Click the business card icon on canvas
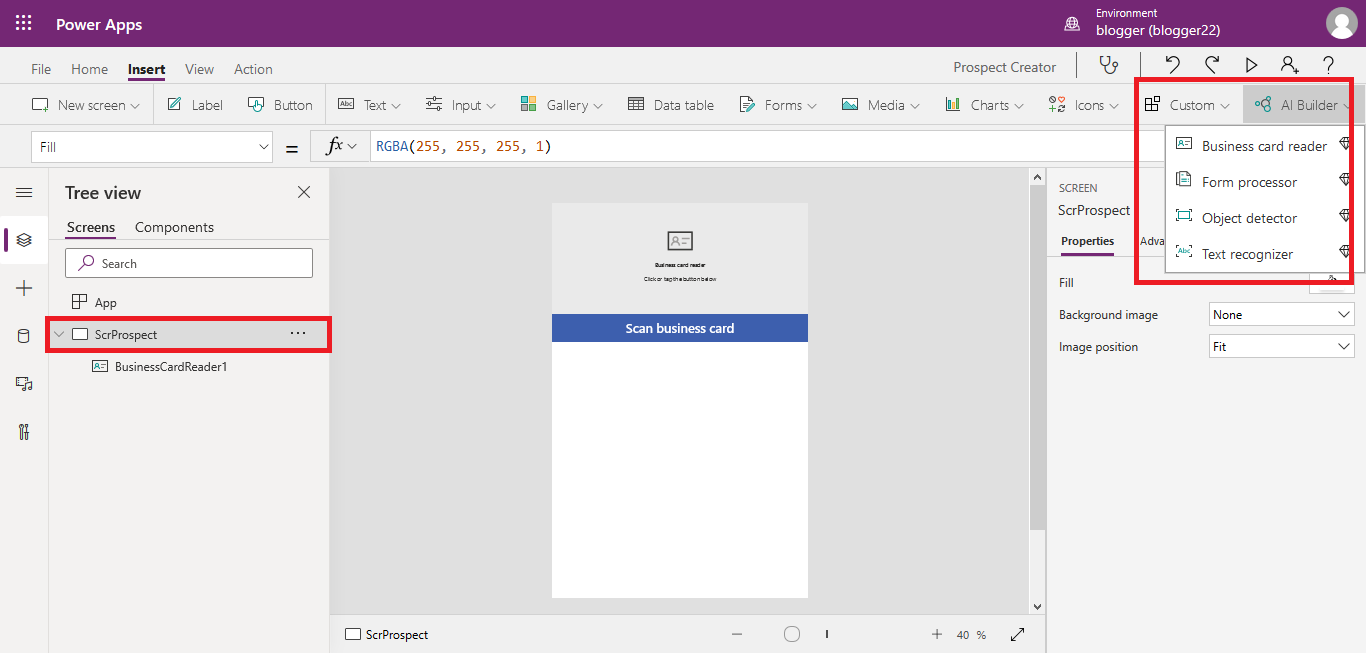 click(x=680, y=241)
